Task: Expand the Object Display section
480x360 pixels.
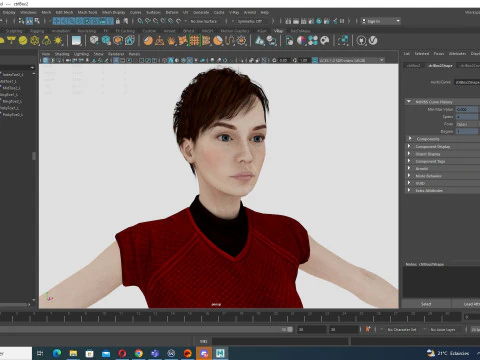Action: (x=409, y=154)
